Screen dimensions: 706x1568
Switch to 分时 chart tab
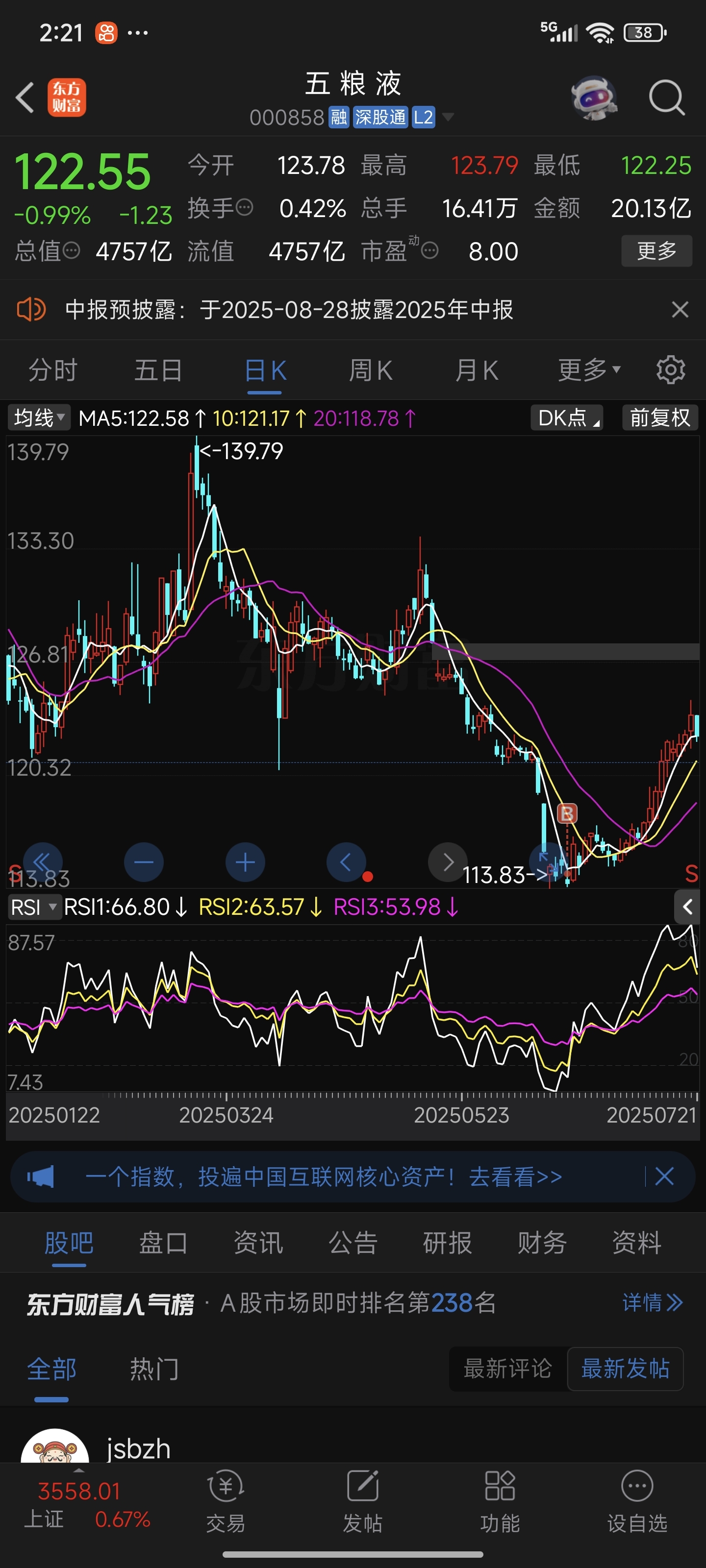coord(53,369)
